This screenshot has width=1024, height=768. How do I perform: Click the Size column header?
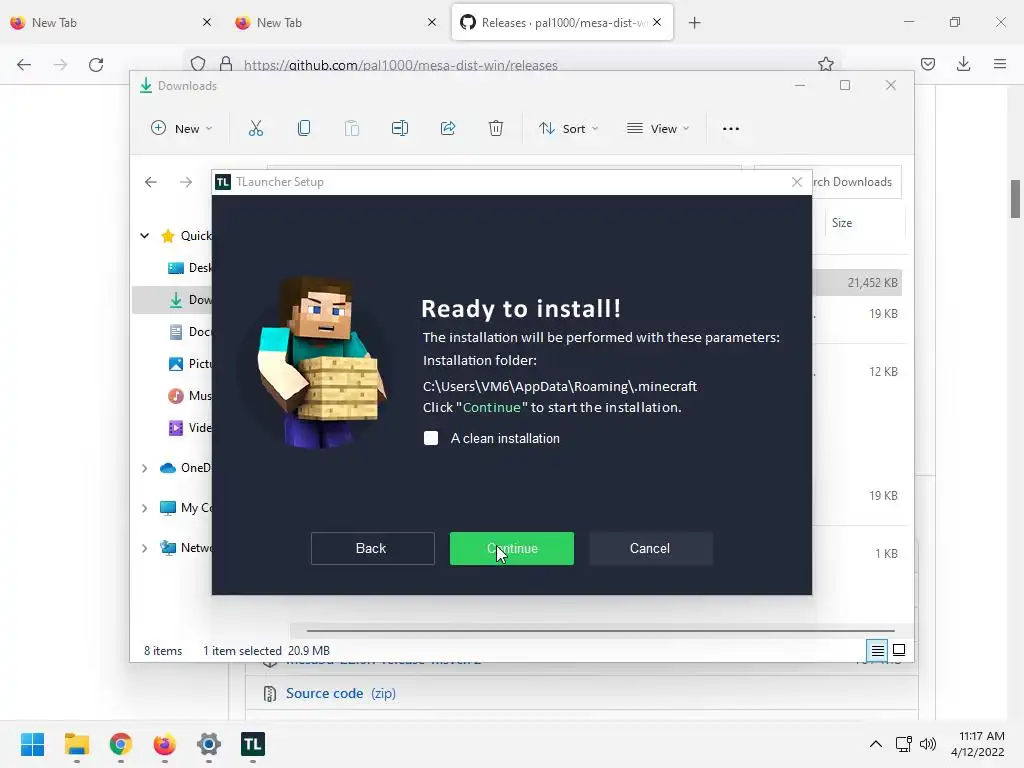842,223
